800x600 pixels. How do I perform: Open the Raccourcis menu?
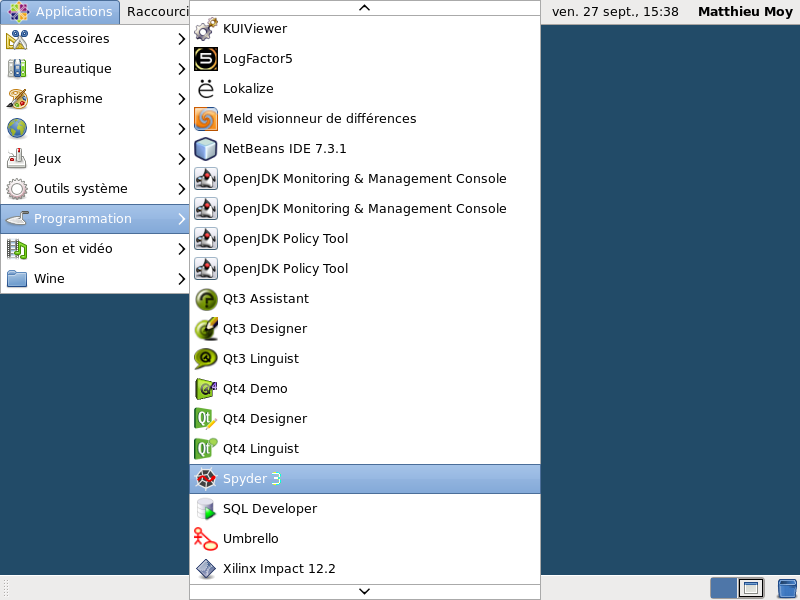156,12
